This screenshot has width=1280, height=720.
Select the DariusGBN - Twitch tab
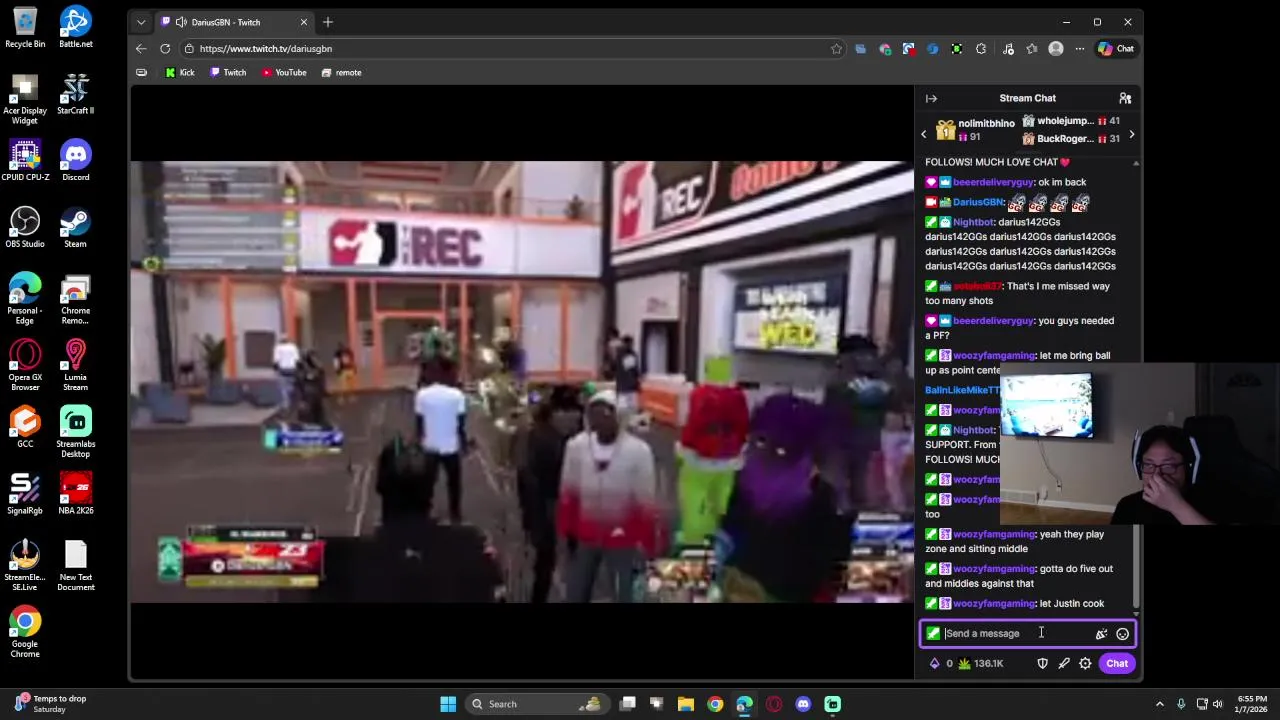tap(235, 22)
